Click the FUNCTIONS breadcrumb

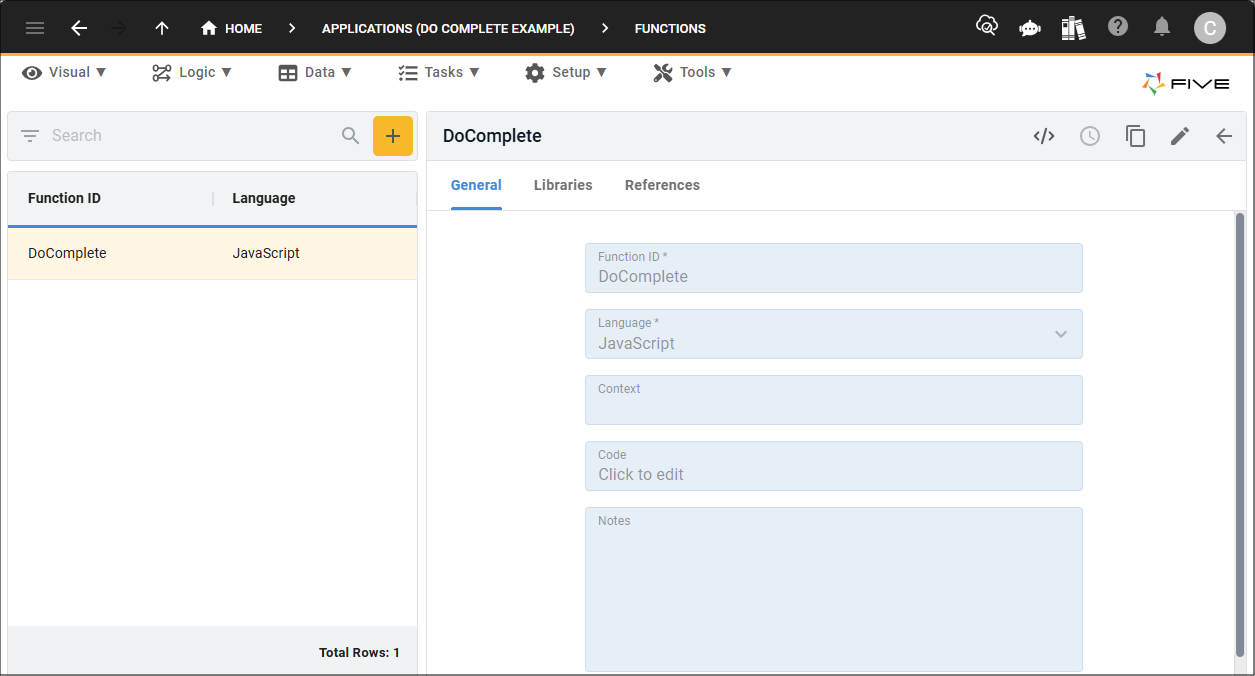click(x=670, y=28)
